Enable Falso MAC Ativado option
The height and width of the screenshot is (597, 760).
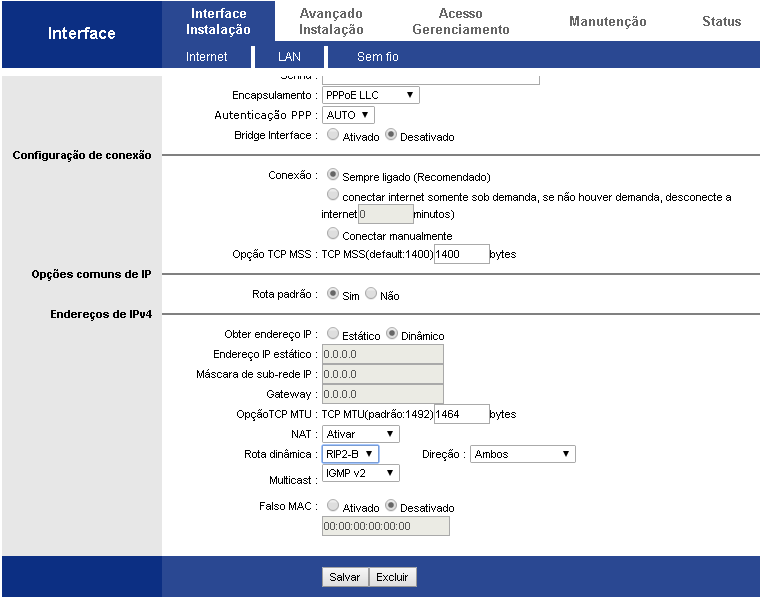pos(332,506)
